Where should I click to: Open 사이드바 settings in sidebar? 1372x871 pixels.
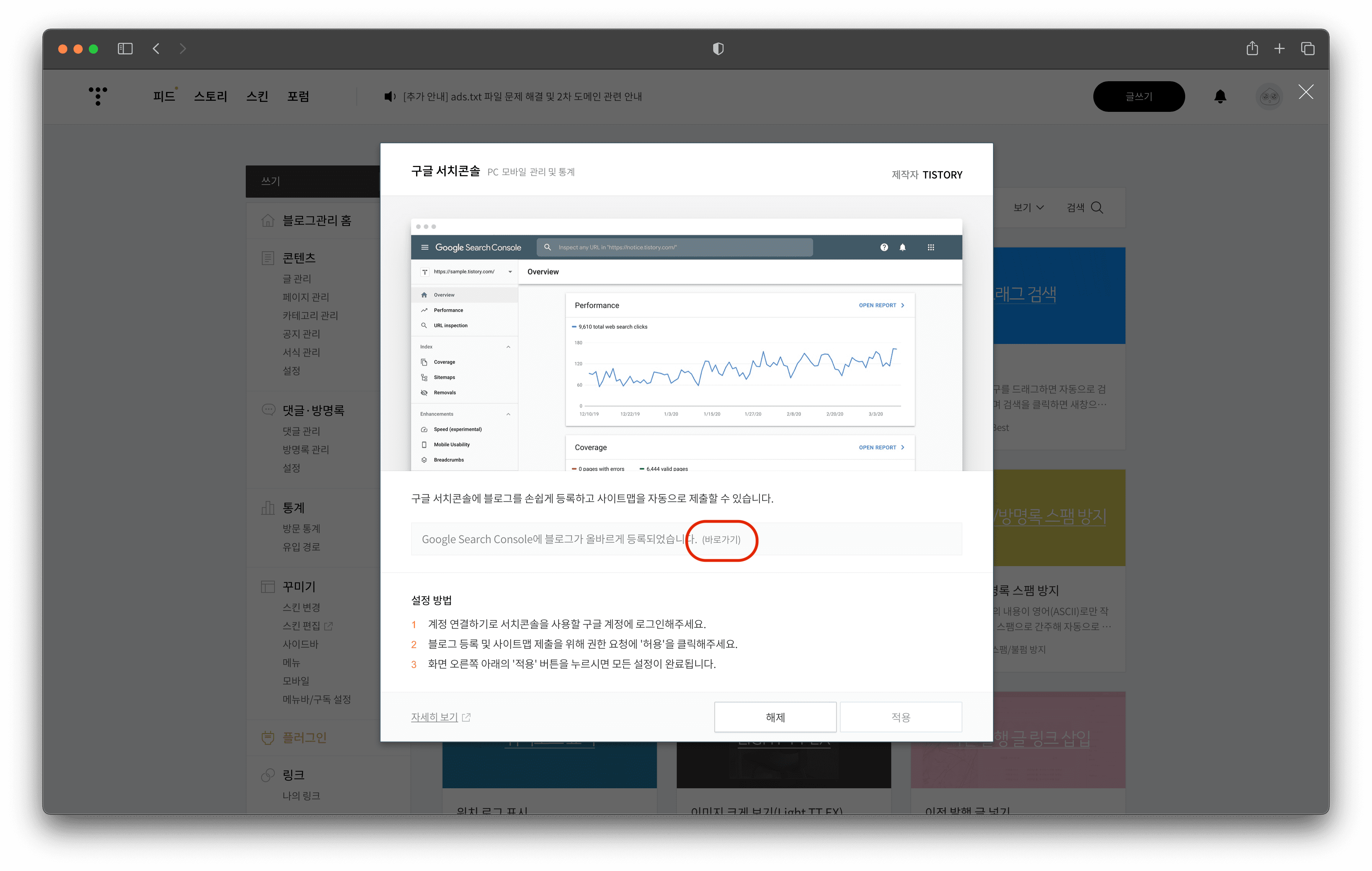pyautogui.click(x=300, y=644)
